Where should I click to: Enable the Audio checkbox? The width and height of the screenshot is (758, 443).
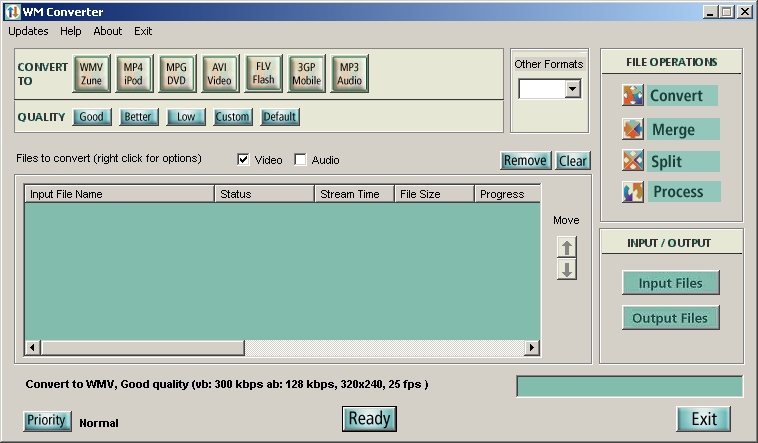pos(300,159)
